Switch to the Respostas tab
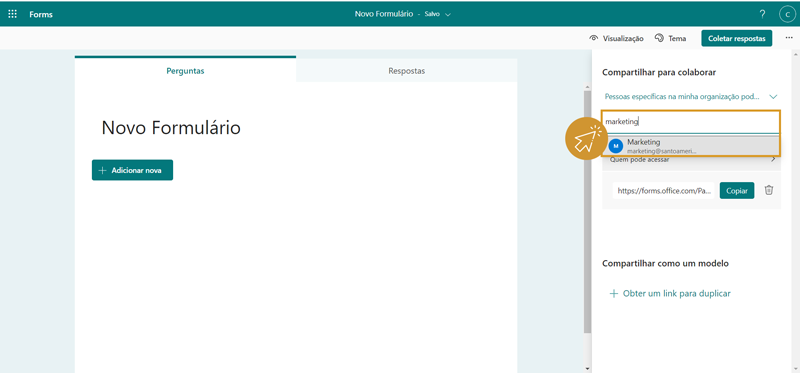Viewport: 800px width, 373px height. click(x=407, y=71)
